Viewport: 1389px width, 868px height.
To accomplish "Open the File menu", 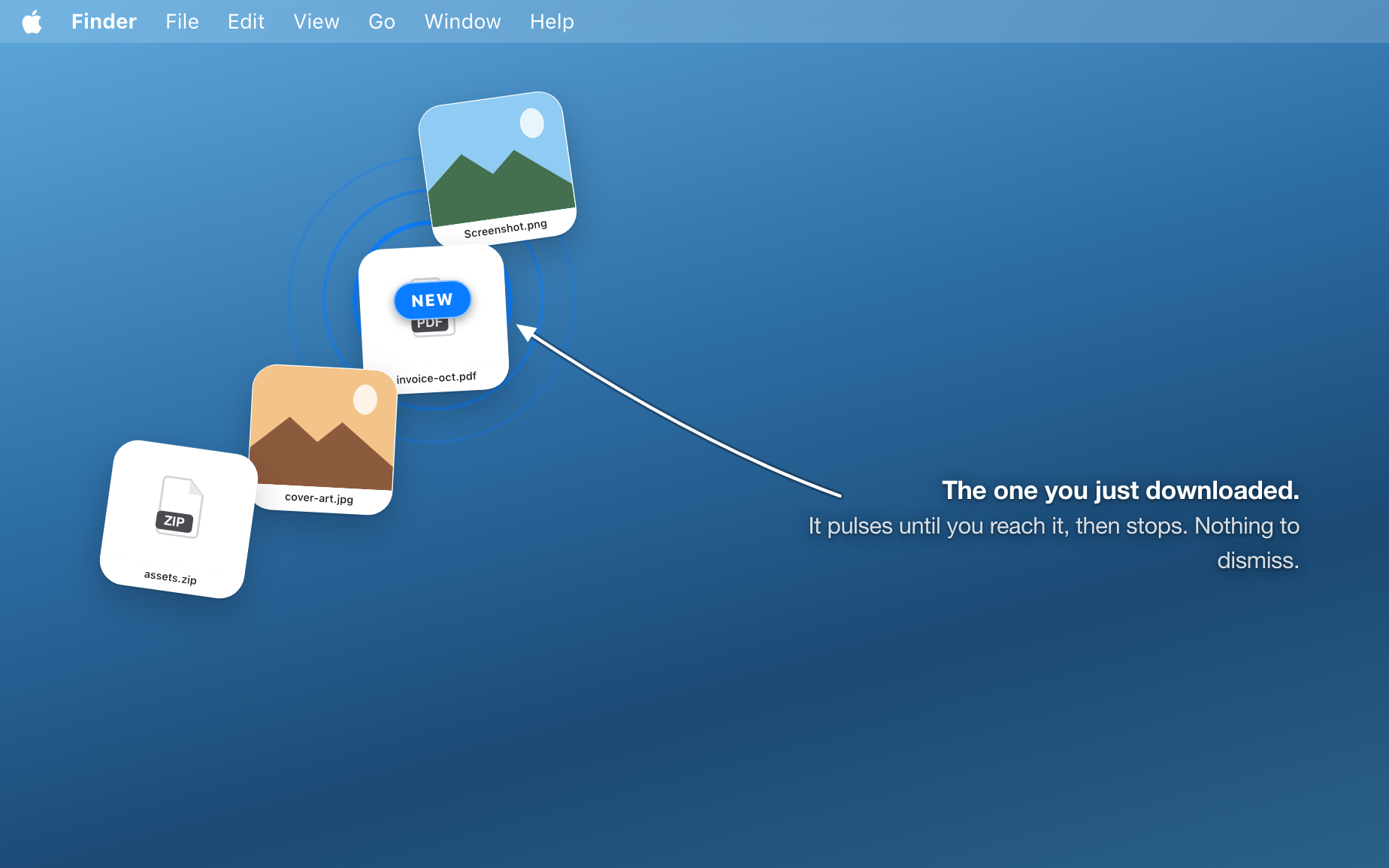I will 182,22.
